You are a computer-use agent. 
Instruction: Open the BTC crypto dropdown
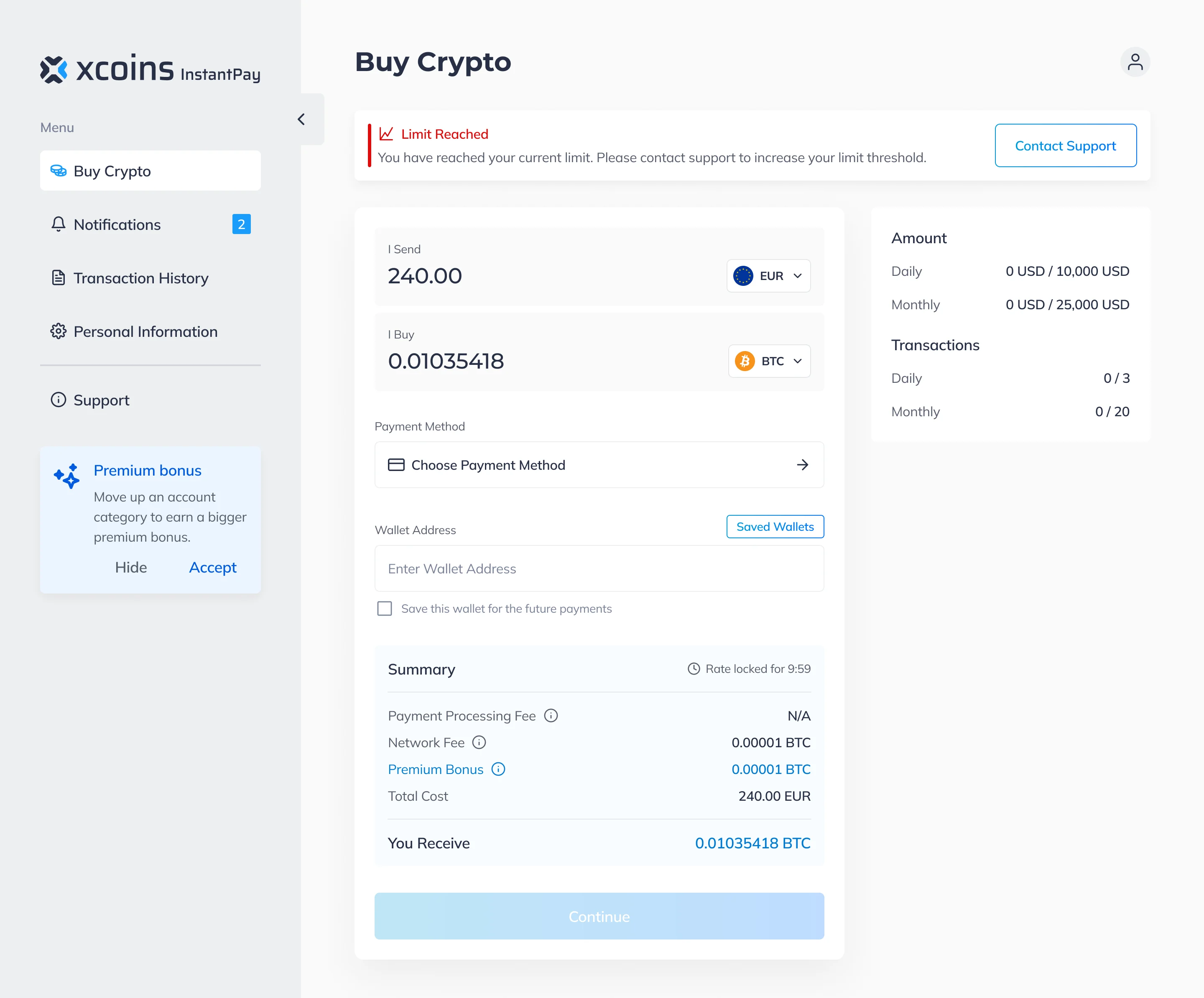(769, 361)
